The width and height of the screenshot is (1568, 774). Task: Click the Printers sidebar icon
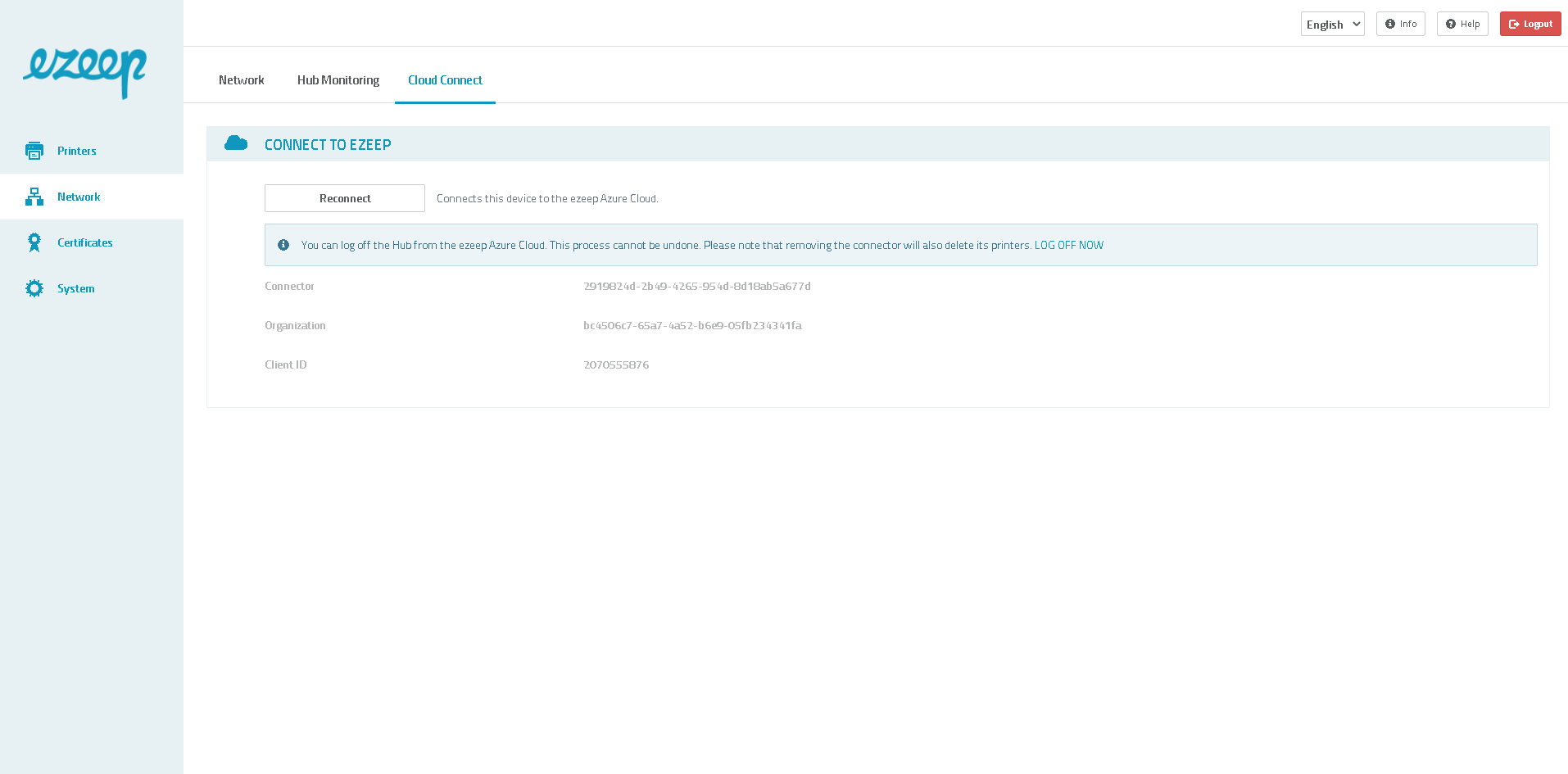coord(34,151)
